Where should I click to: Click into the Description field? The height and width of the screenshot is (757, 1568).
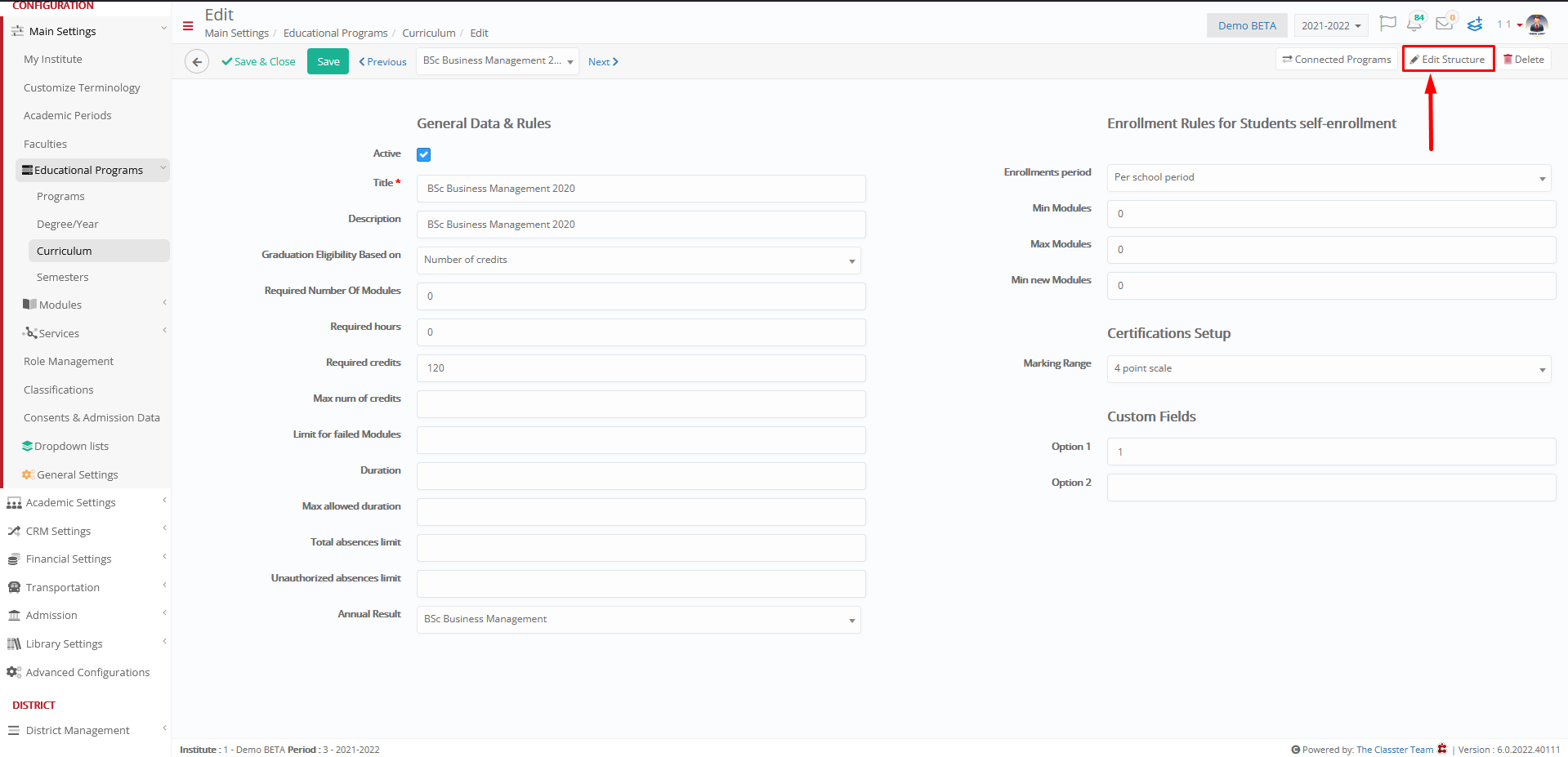point(641,225)
